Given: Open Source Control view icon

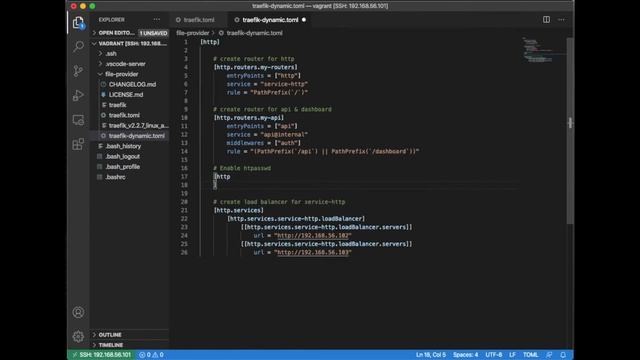Looking at the screenshot, I should [x=78, y=71].
